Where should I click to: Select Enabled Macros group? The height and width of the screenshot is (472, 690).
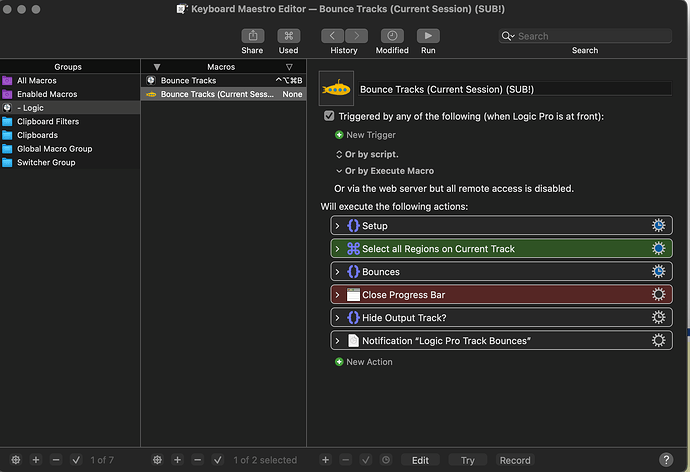(x=70, y=94)
